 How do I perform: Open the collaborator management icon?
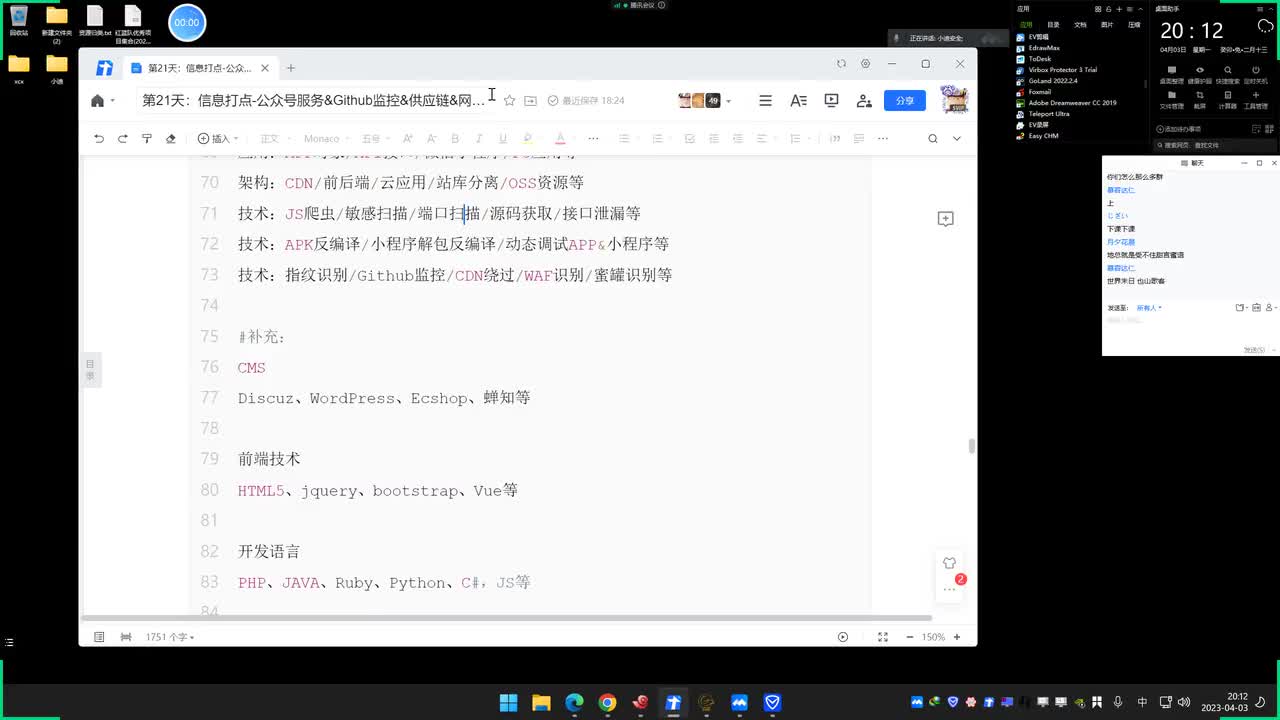pos(864,101)
